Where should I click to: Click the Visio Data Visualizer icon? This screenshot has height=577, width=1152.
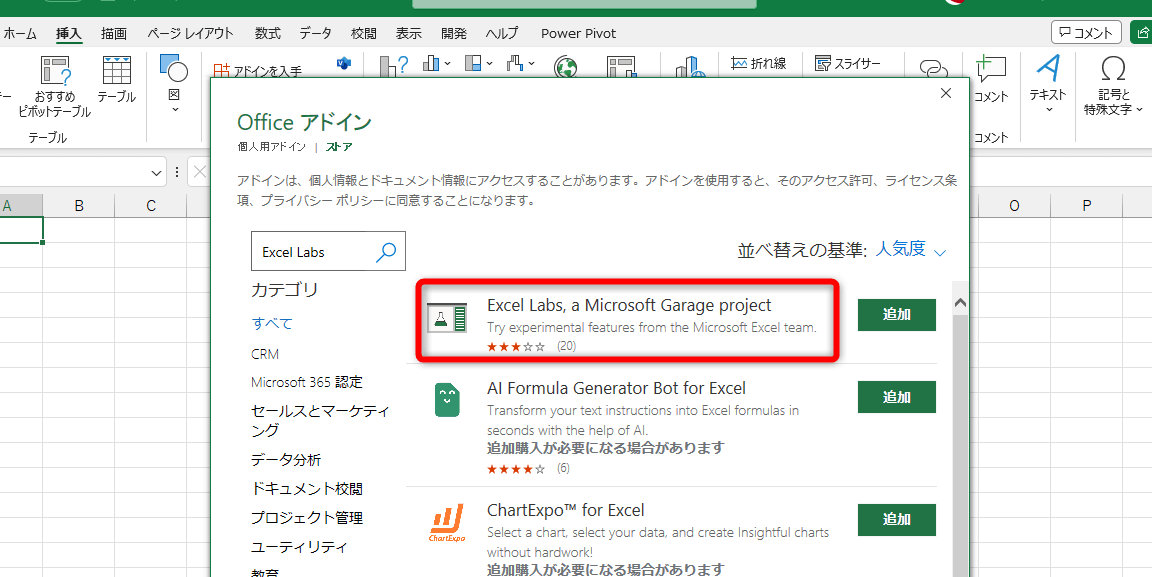pyautogui.click(x=344, y=64)
